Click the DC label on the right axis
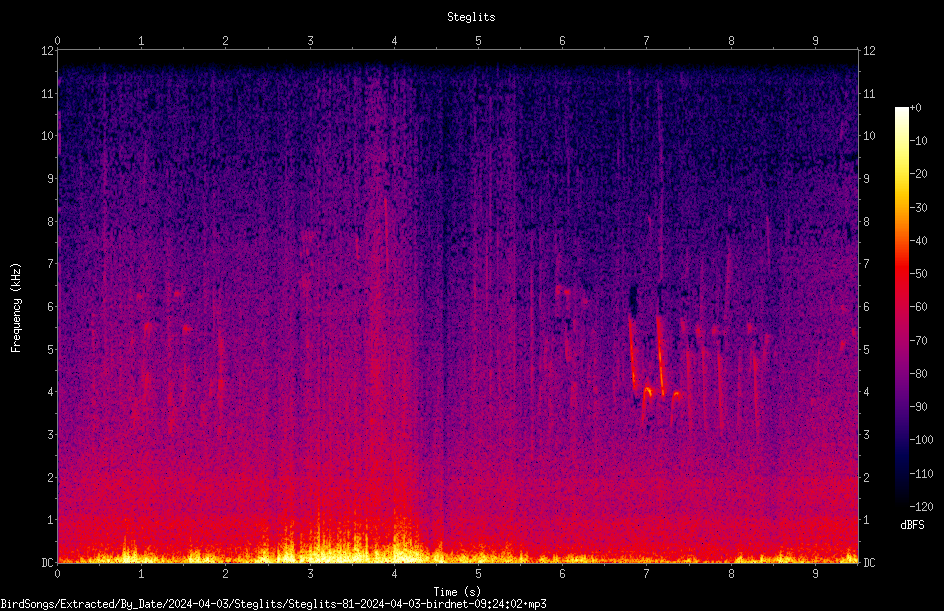944x611 pixels. pos(869,563)
